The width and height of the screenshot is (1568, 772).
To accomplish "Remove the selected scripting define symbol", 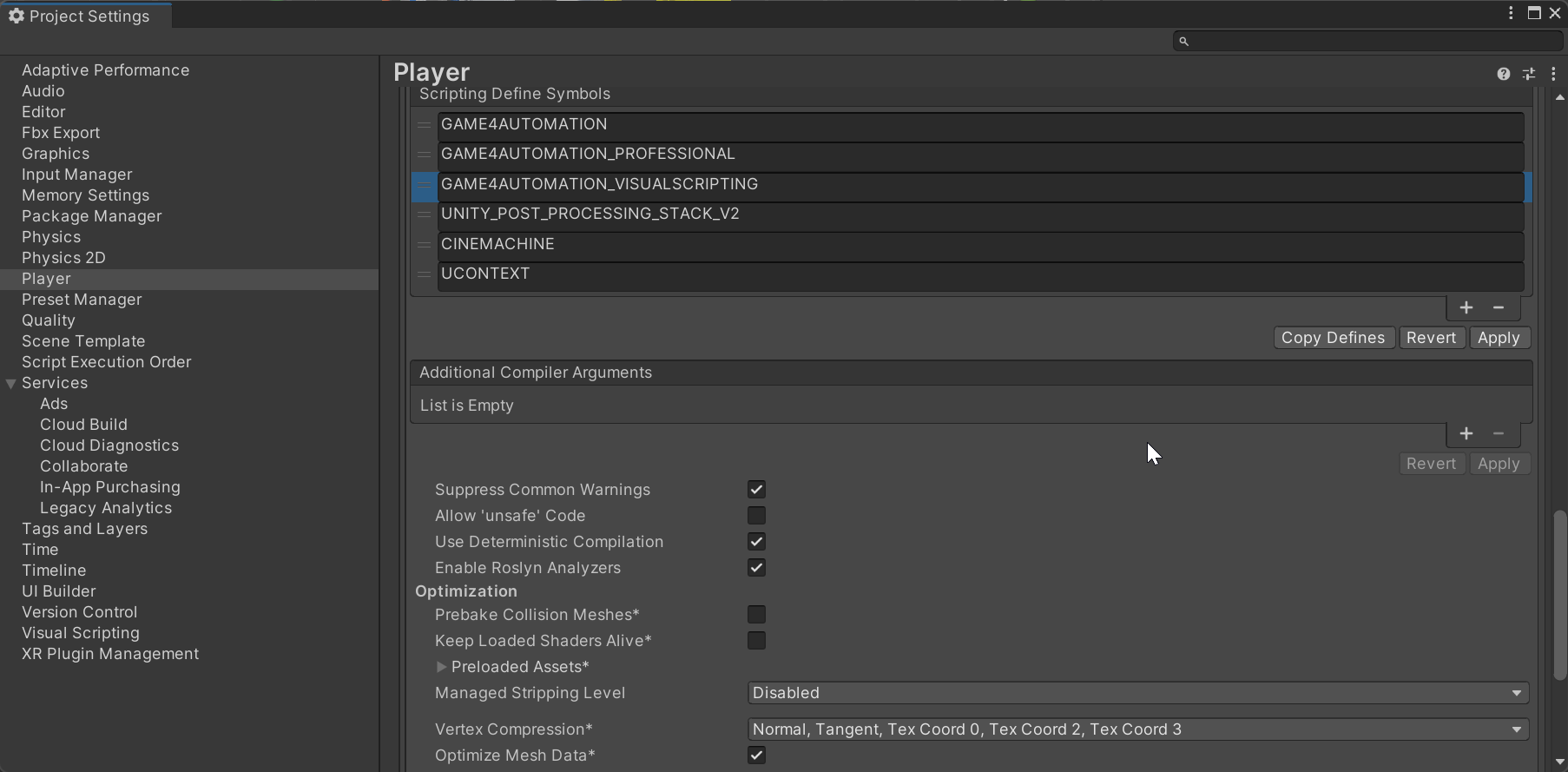I will (1499, 308).
